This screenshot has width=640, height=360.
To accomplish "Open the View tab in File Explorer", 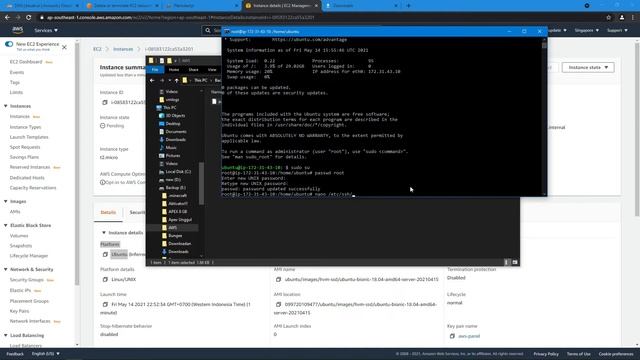I will (212, 70).
